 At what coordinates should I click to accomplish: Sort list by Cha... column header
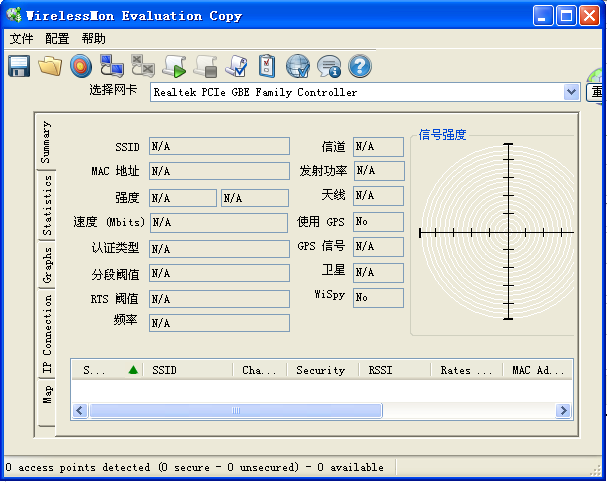260,371
